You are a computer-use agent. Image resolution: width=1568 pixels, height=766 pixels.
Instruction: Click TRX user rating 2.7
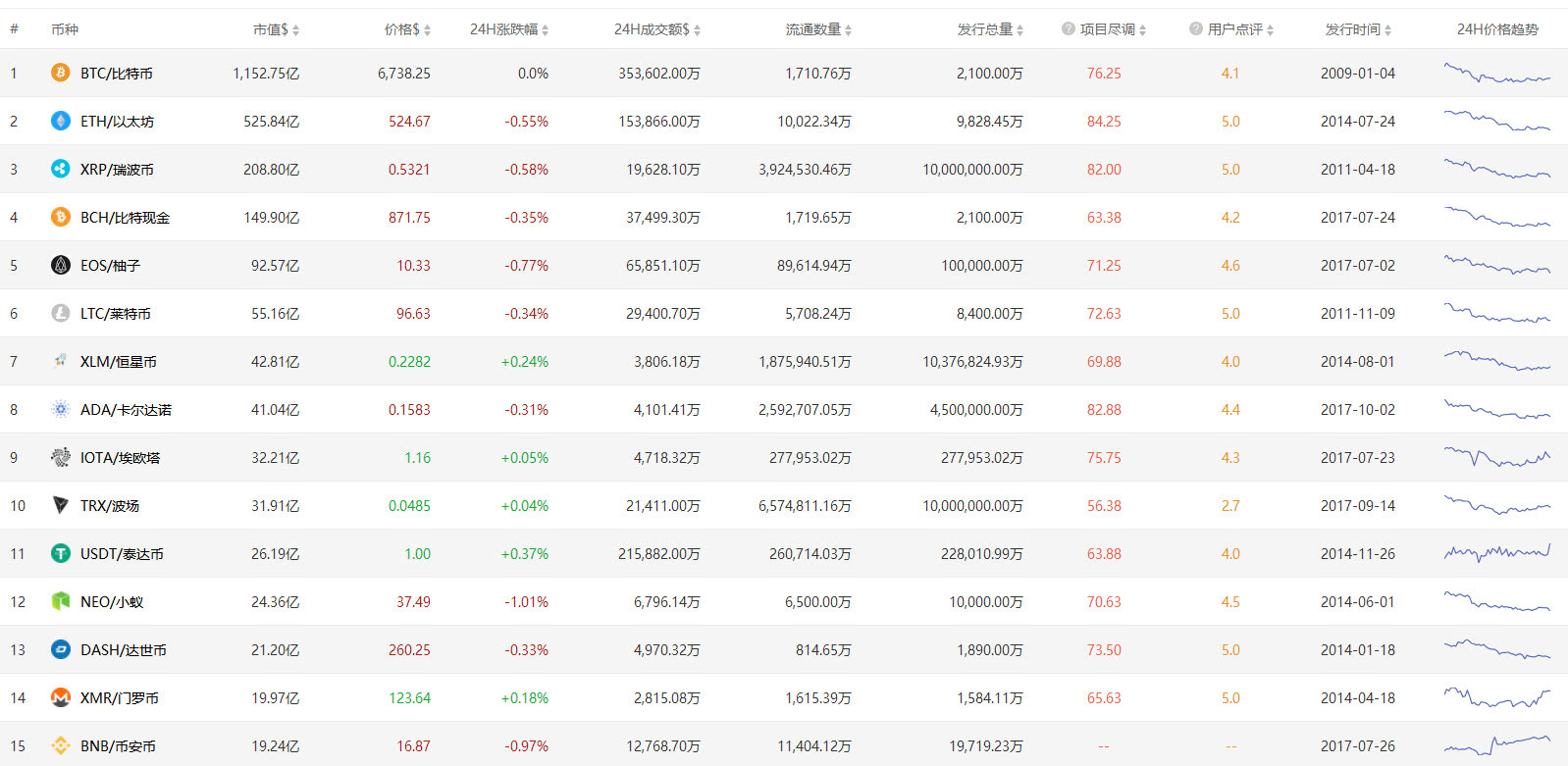pos(1230,506)
